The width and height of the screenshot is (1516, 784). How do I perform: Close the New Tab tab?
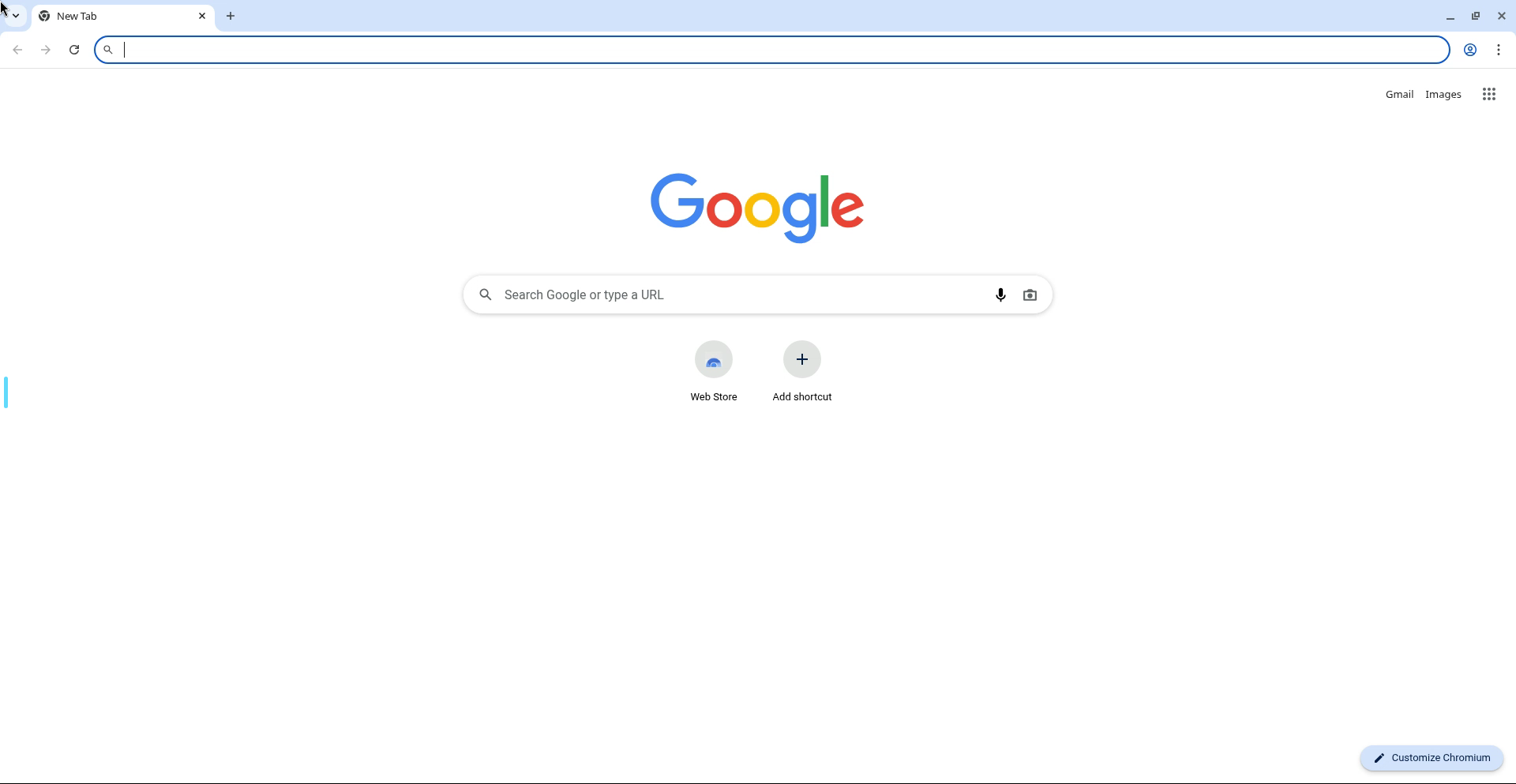click(x=202, y=16)
